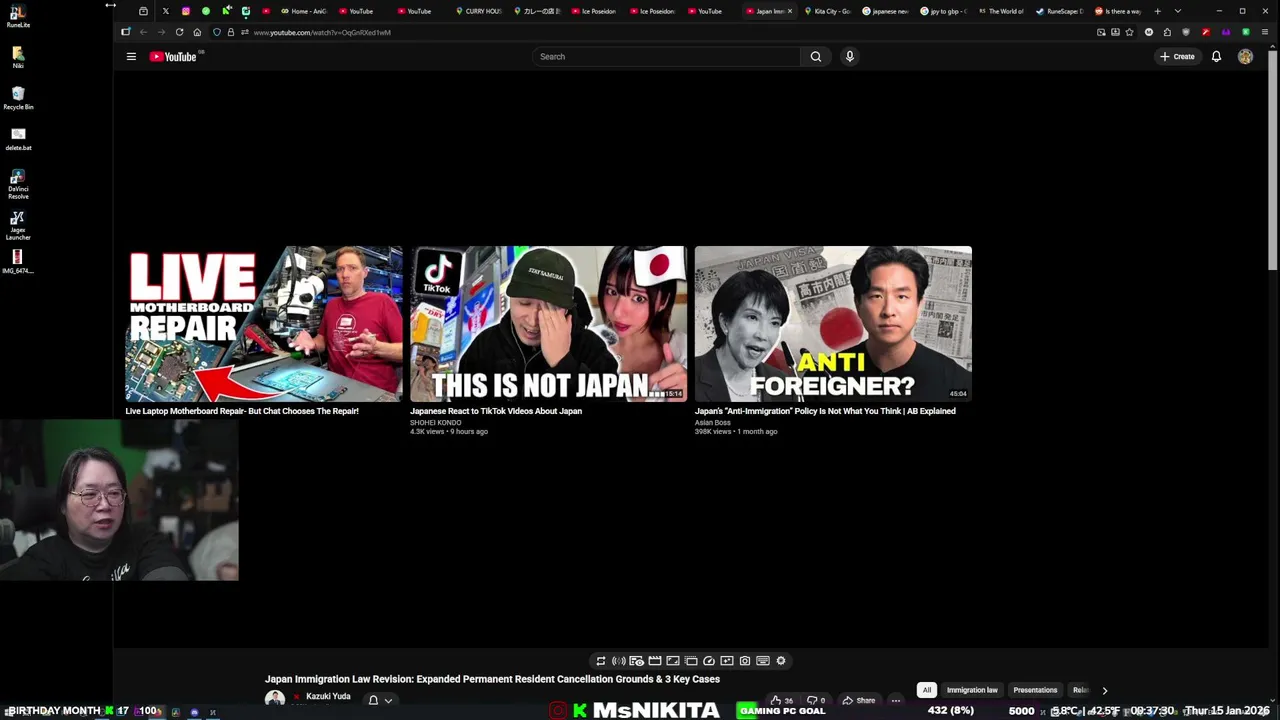The image size is (1280, 720).
Task: Click the sound waves audio boost icon
Action: click(619, 661)
